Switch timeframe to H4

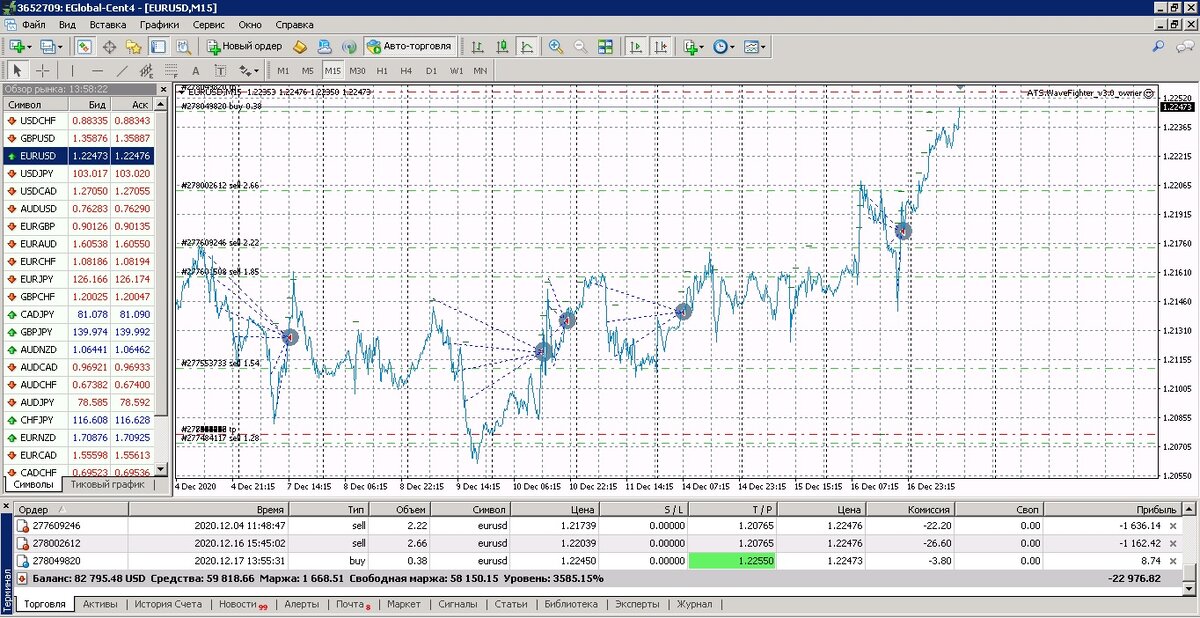point(406,71)
